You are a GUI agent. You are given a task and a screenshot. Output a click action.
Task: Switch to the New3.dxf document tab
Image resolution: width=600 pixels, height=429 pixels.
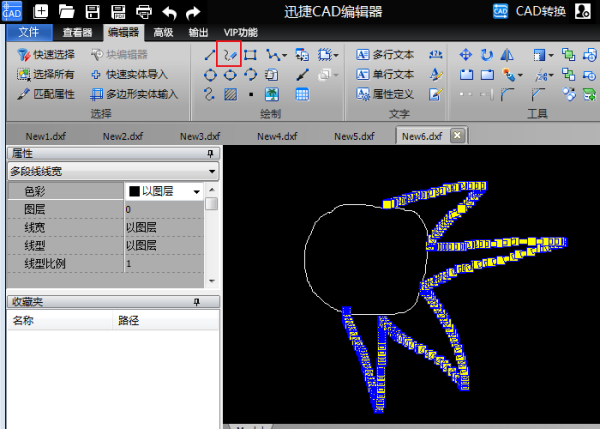[199, 136]
